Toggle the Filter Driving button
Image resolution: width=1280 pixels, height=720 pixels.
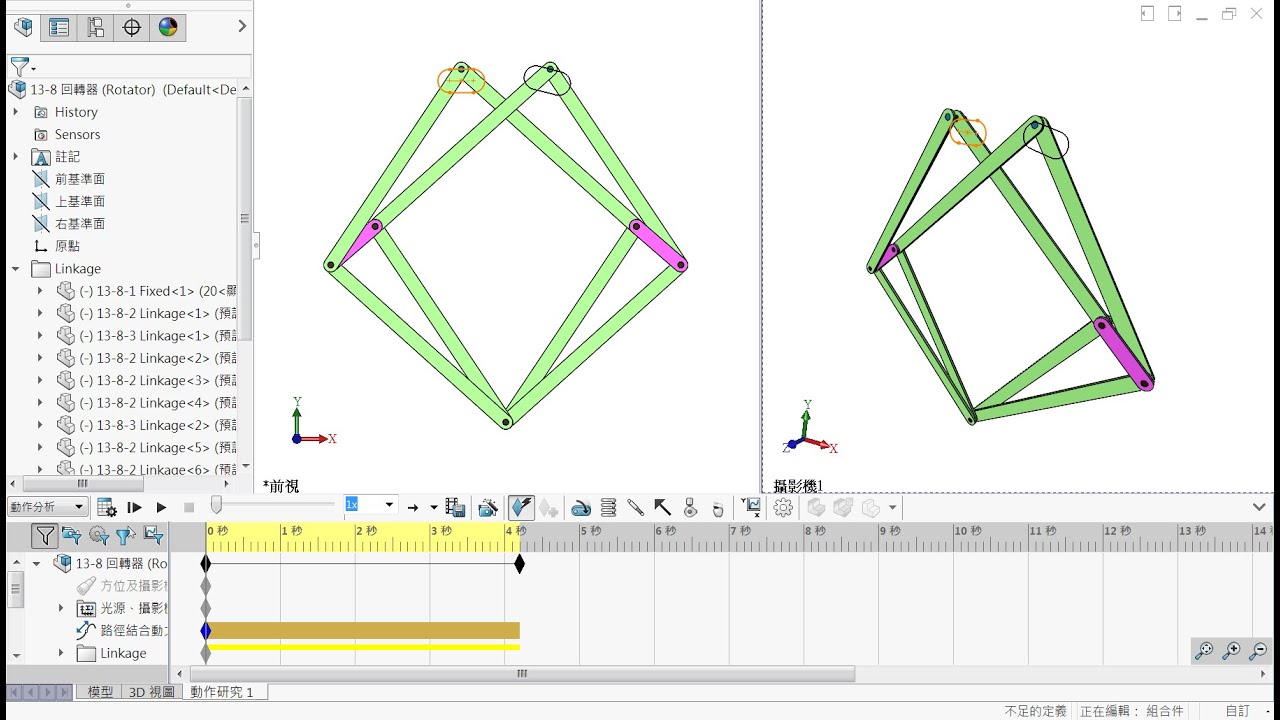click(x=98, y=536)
